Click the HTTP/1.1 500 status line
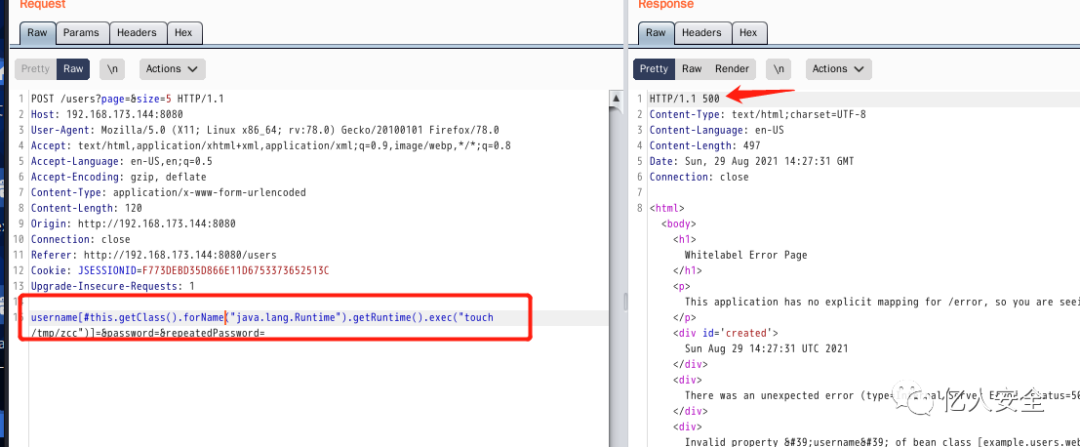This screenshot has width=1080, height=447. 685,99
